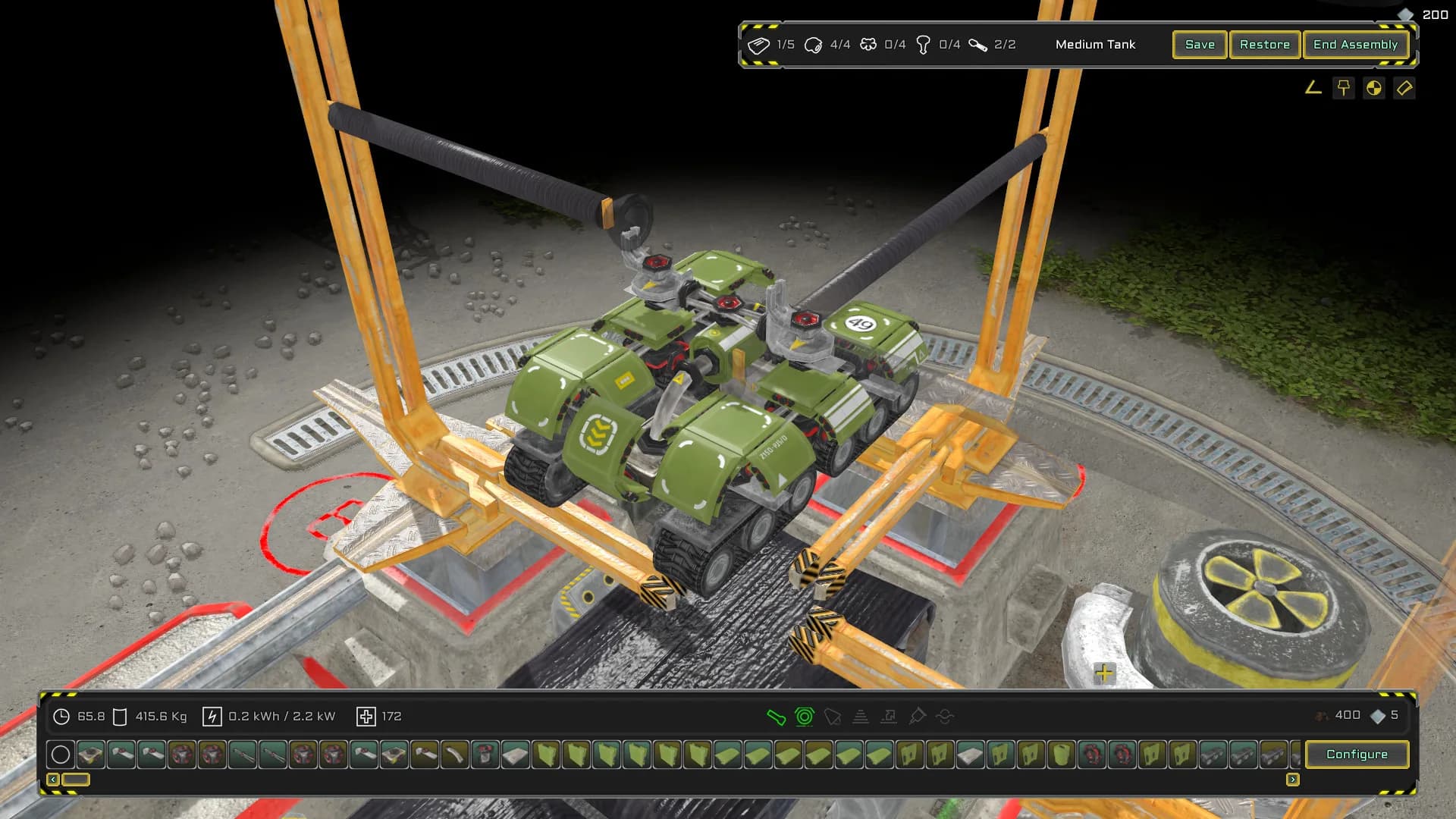1456x819 pixels.
Task: Select the curved pipe part thumbnail
Action: [x=455, y=755]
